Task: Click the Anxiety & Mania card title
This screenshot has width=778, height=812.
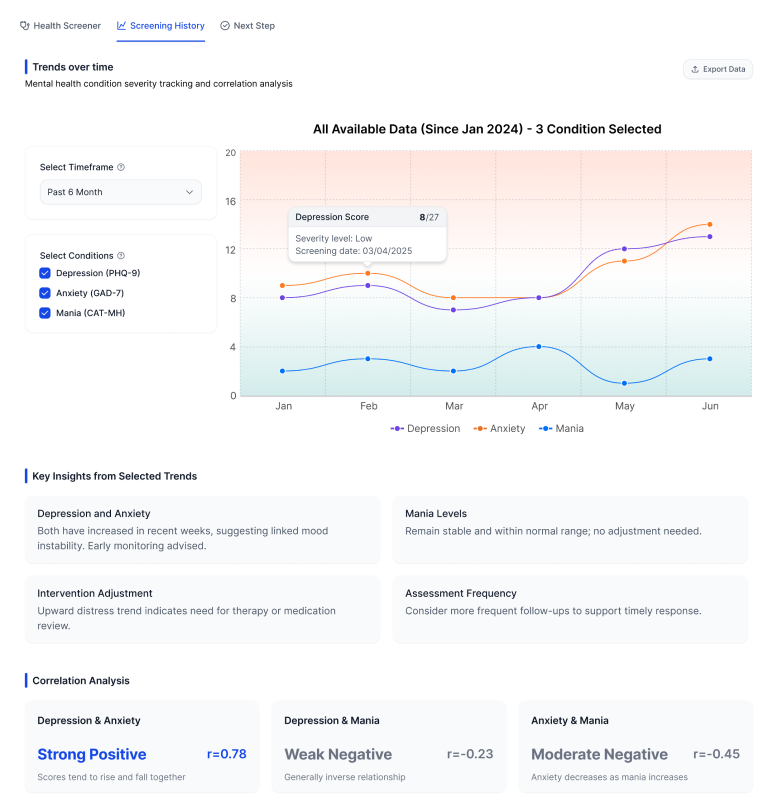Action: pos(570,720)
